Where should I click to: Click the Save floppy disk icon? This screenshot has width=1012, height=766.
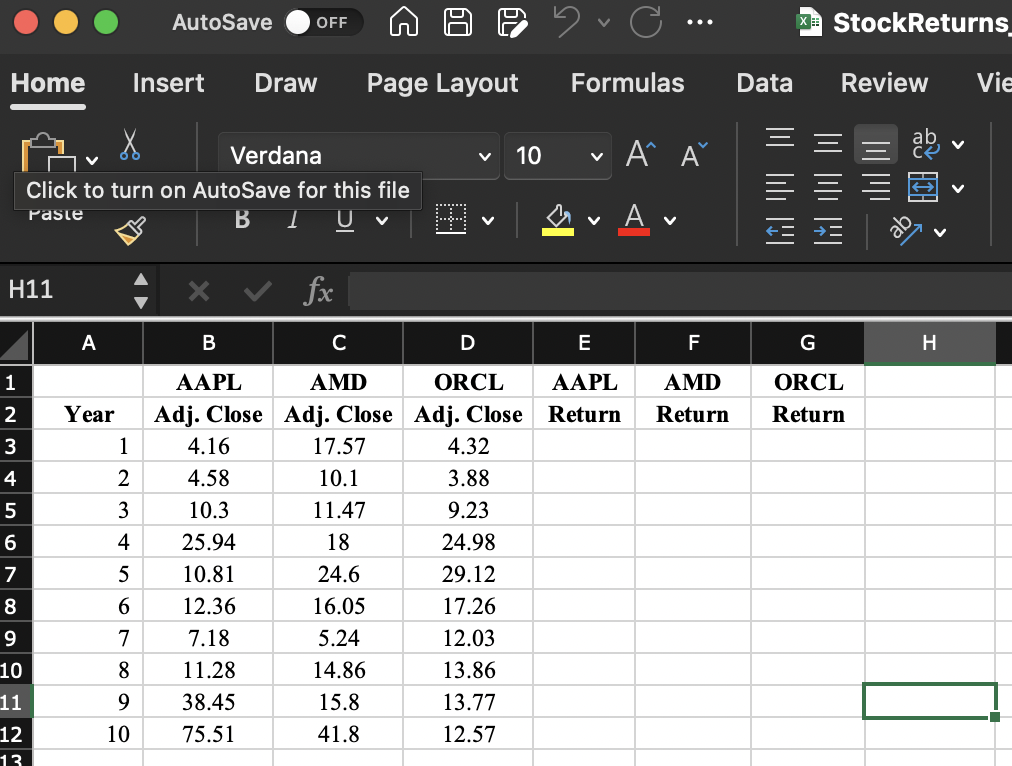coord(458,22)
